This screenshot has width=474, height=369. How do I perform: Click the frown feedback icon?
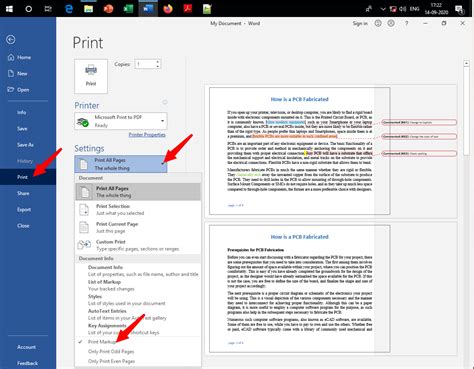pos(391,23)
